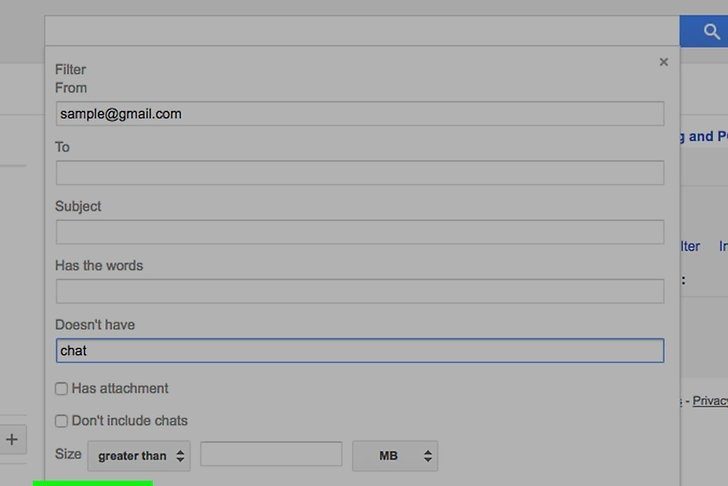The width and height of the screenshot is (728, 486).
Task: Open the Size 'greater than' dropdown
Action: 138,456
